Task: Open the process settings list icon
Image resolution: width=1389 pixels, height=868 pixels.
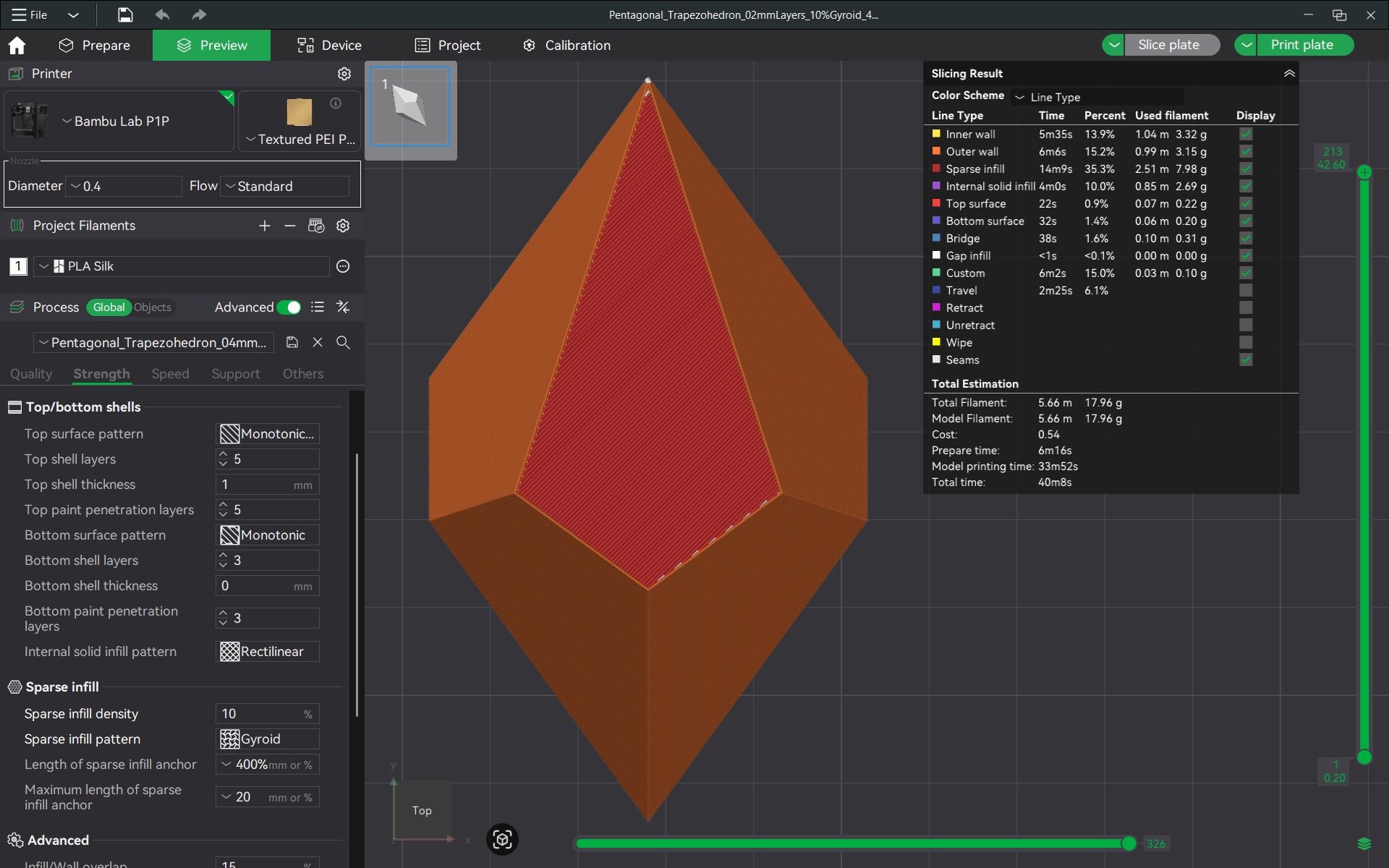Action: coord(317,307)
